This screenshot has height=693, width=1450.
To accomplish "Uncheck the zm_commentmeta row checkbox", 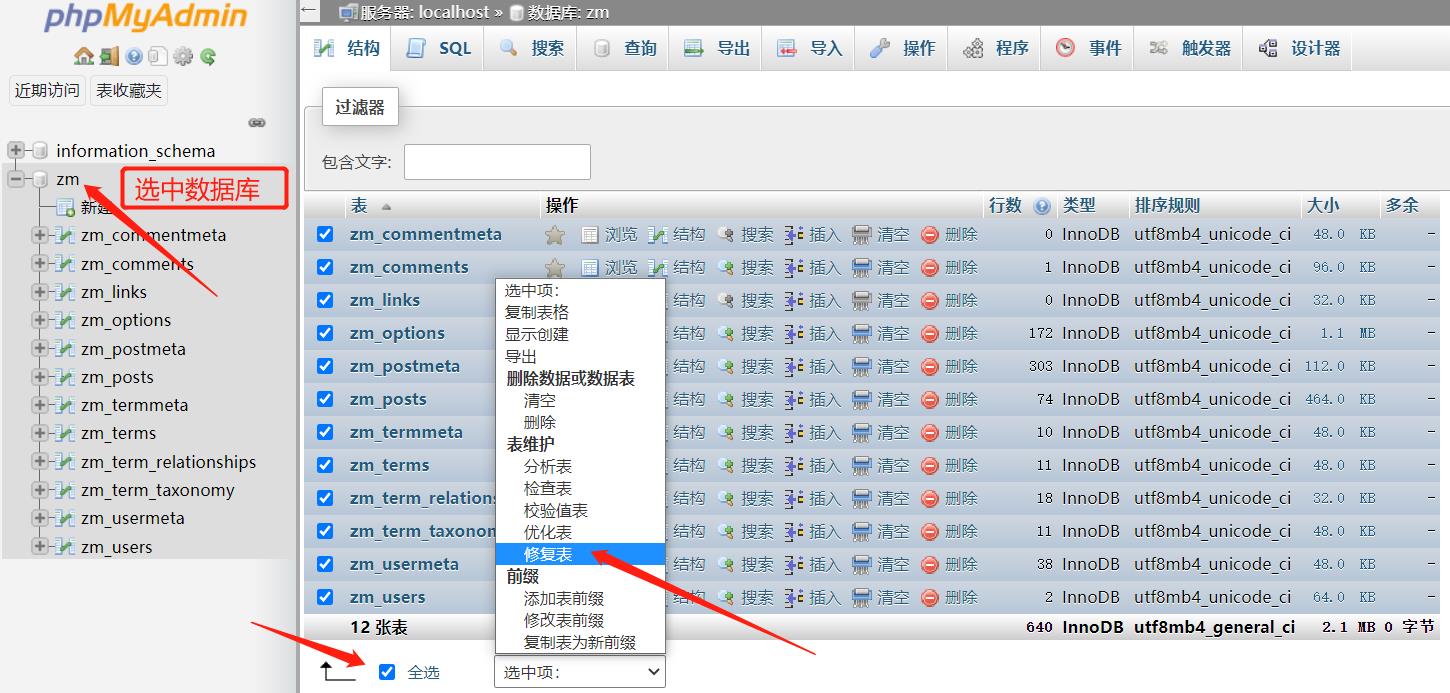I will coord(325,234).
